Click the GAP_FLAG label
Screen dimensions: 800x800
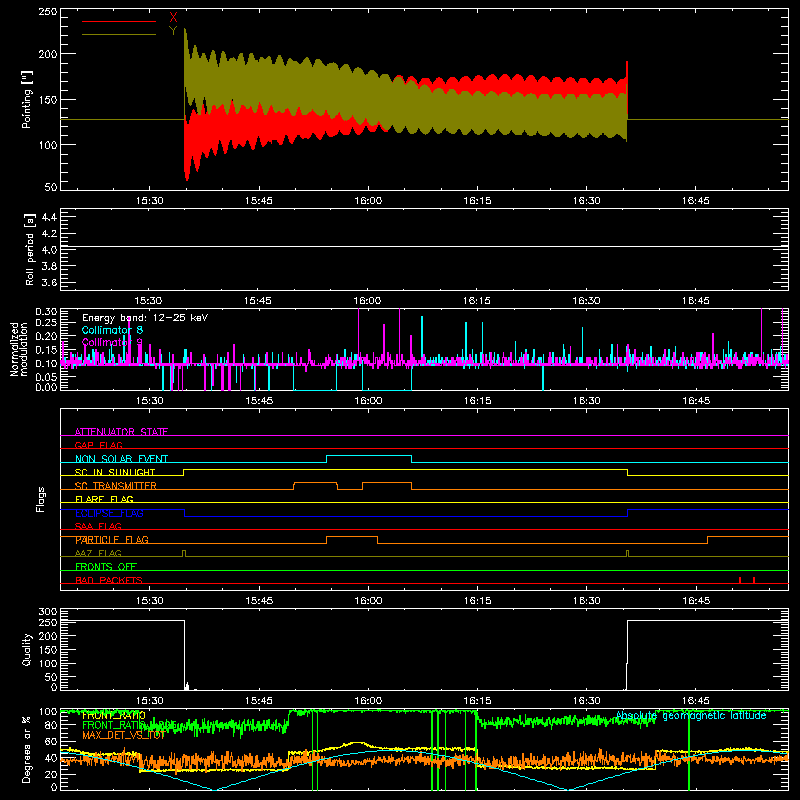click(98, 445)
